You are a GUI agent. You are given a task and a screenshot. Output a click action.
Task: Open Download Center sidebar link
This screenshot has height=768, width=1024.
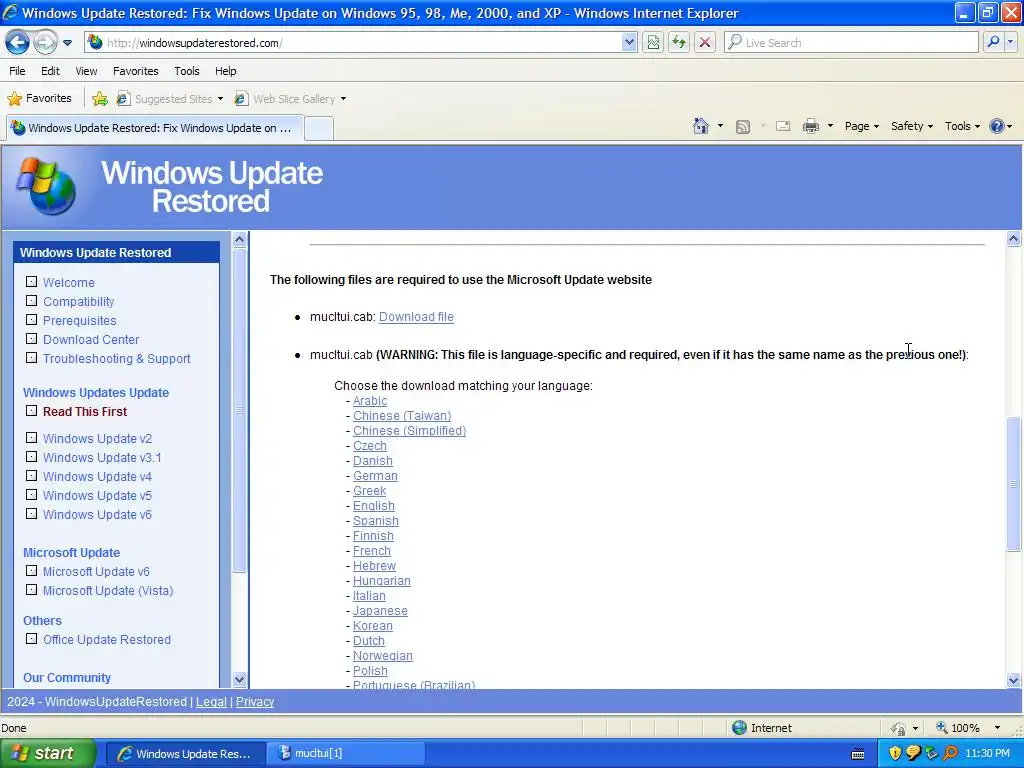(x=91, y=340)
